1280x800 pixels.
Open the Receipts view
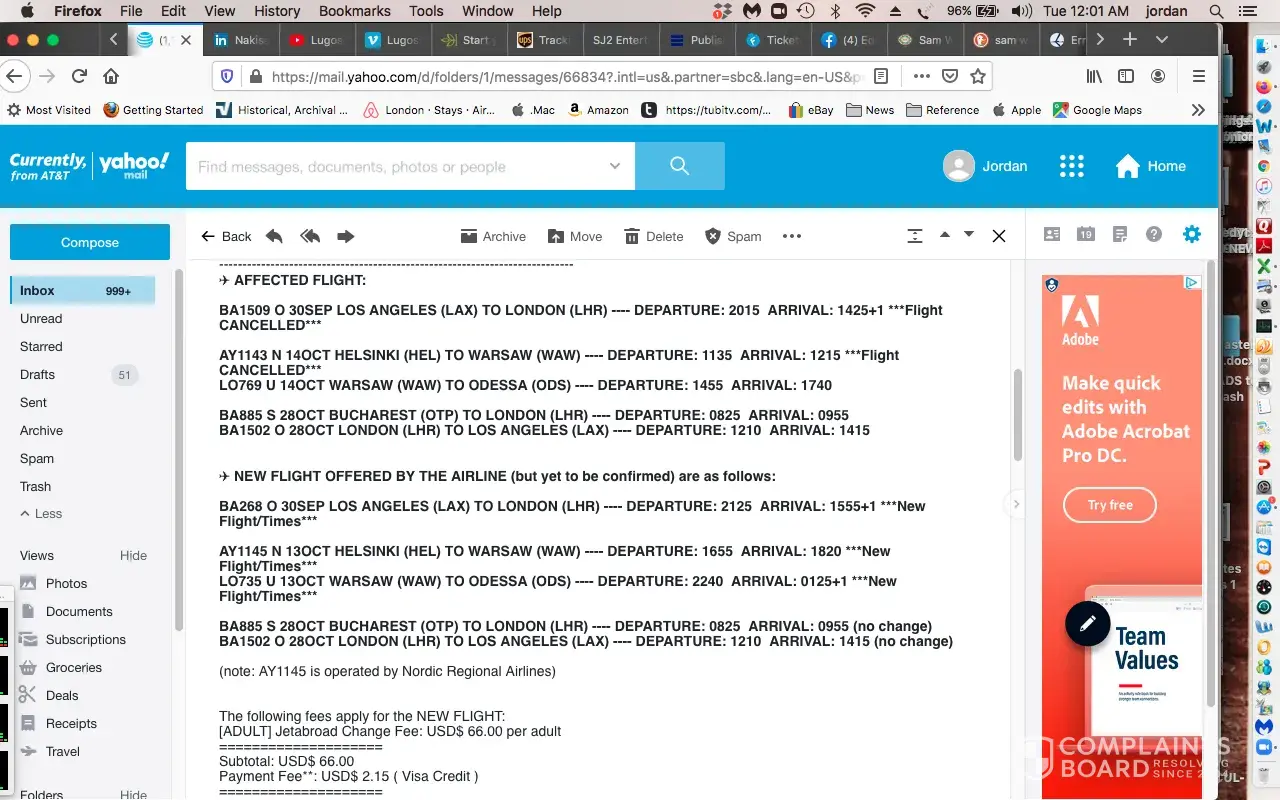coord(71,723)
